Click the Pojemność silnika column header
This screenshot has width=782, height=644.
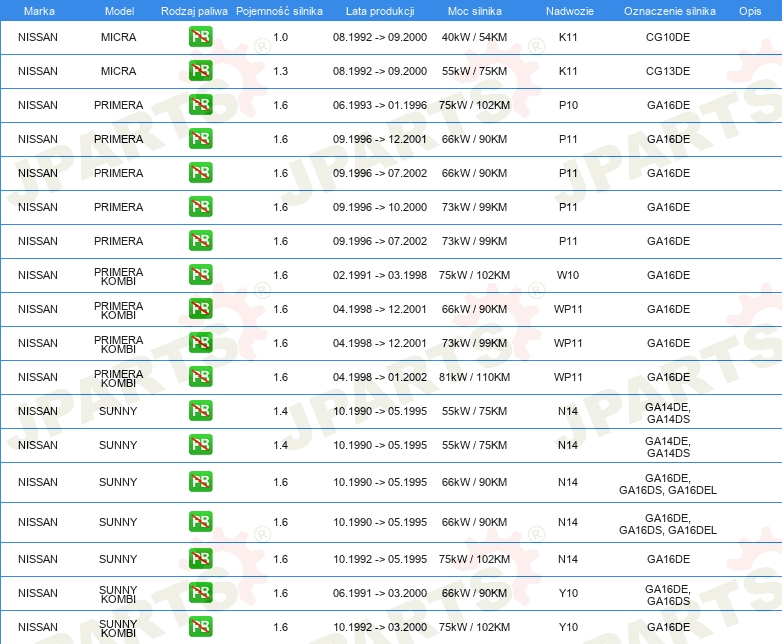[279, 11]
